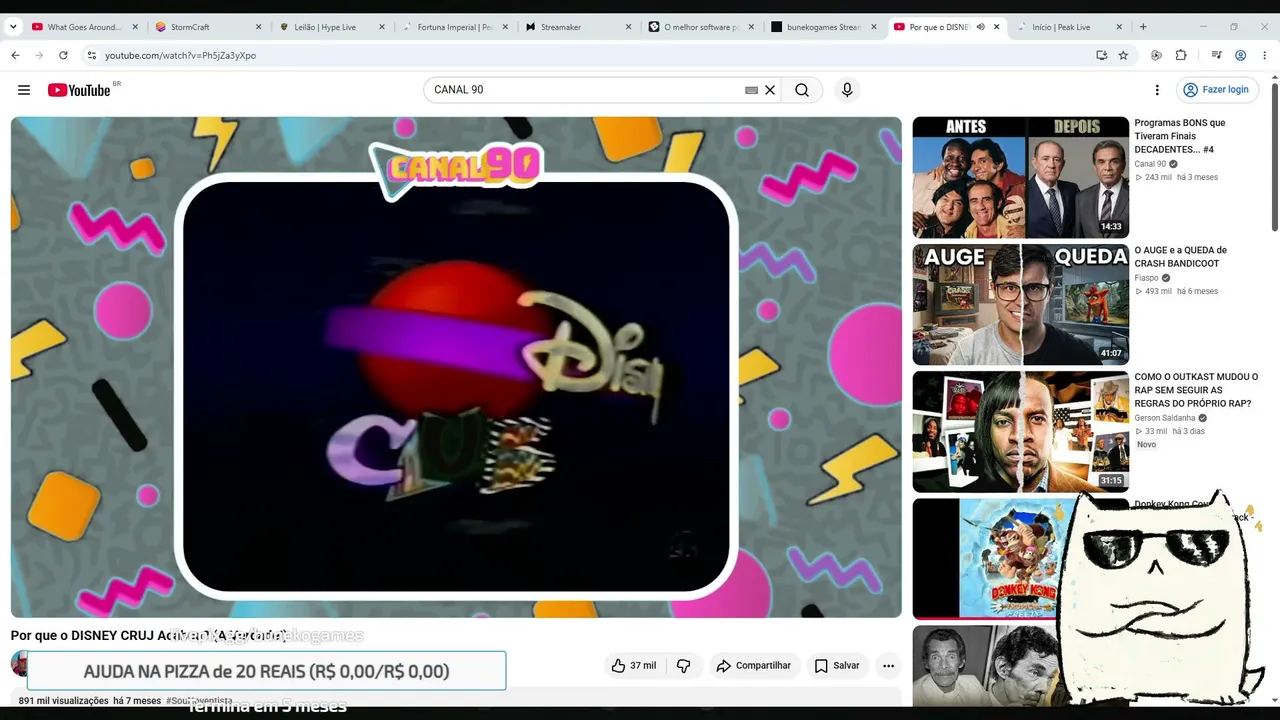
Task: Dislike the video with thumbs down
Action: click(684, 666)
